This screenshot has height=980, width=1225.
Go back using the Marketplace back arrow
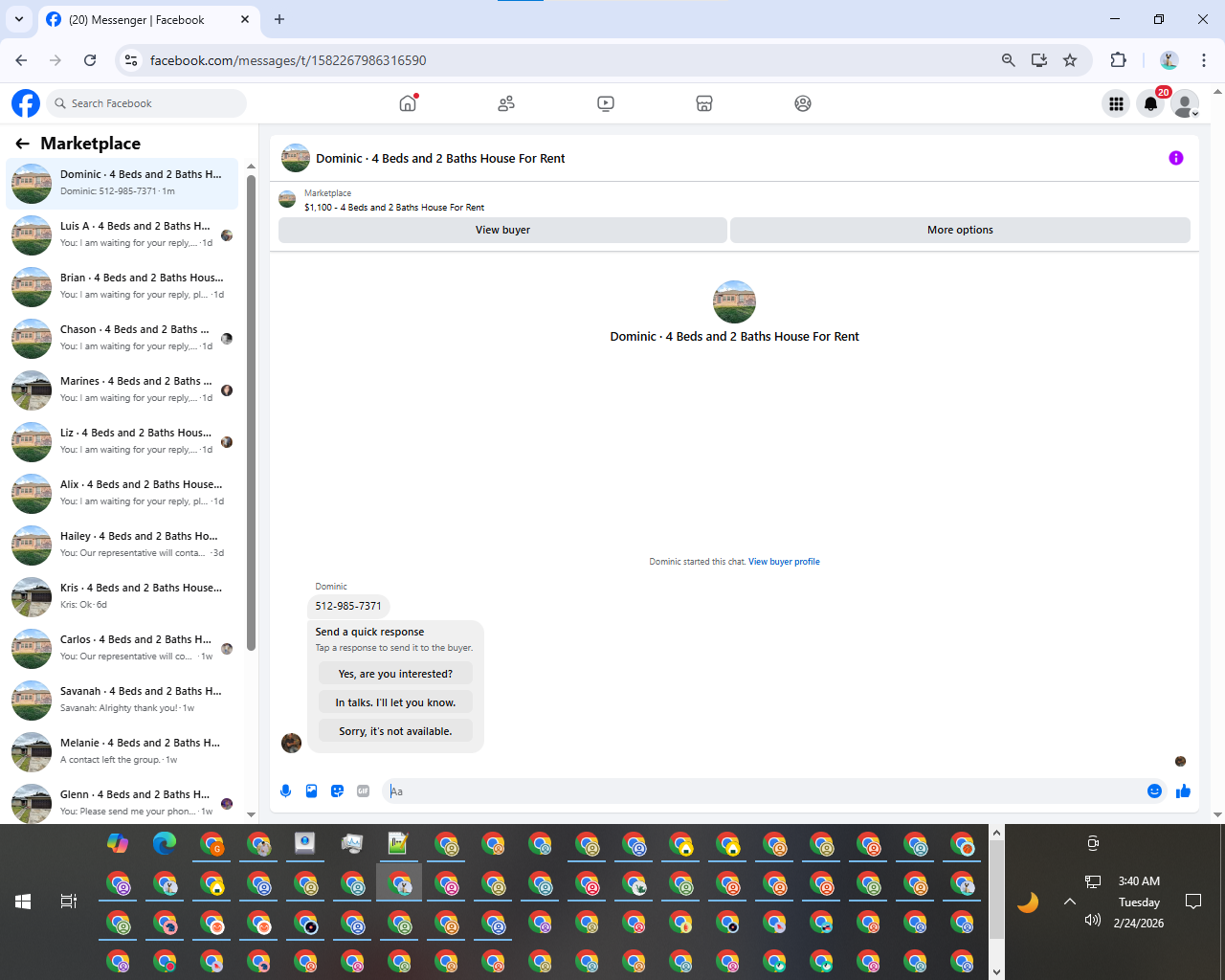tap(22, 144)
